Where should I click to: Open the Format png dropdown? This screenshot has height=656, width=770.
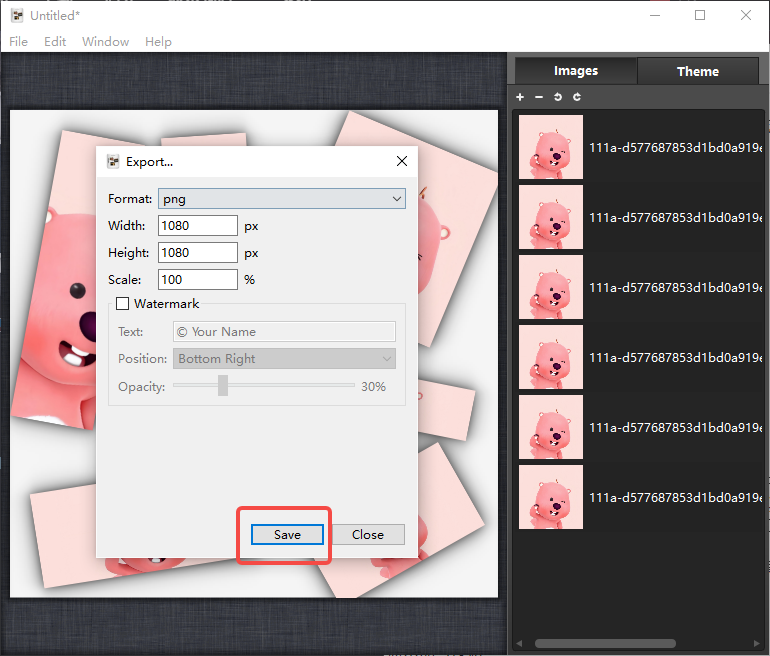click(x=282, y=199)
